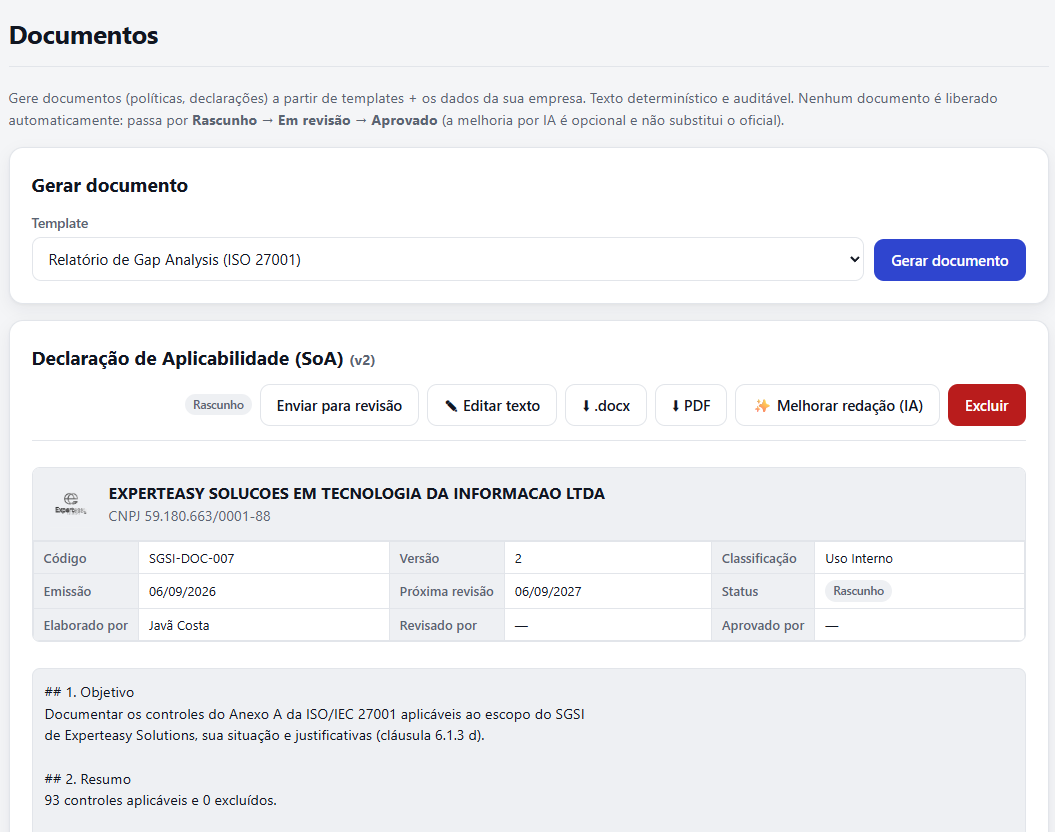Click the sparkle icon on Melhorar redação

[762, 406]
